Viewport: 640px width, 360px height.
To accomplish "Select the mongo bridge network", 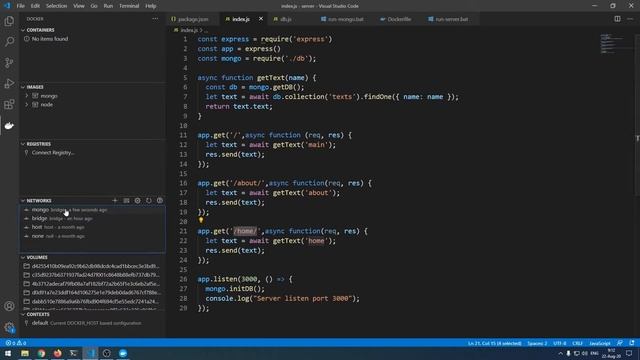I will [93, 209].
